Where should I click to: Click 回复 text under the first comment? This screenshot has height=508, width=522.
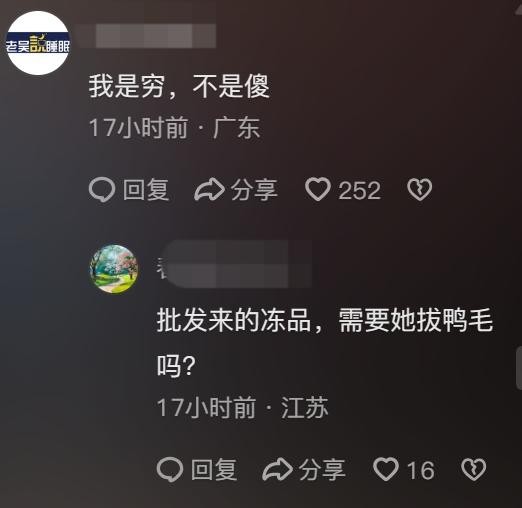pyautogui.click(x=146, y=189)
